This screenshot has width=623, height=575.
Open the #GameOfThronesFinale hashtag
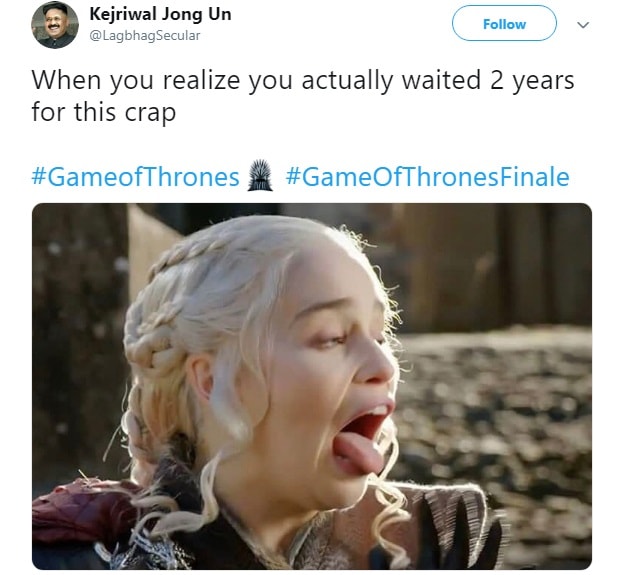(428, 177)
